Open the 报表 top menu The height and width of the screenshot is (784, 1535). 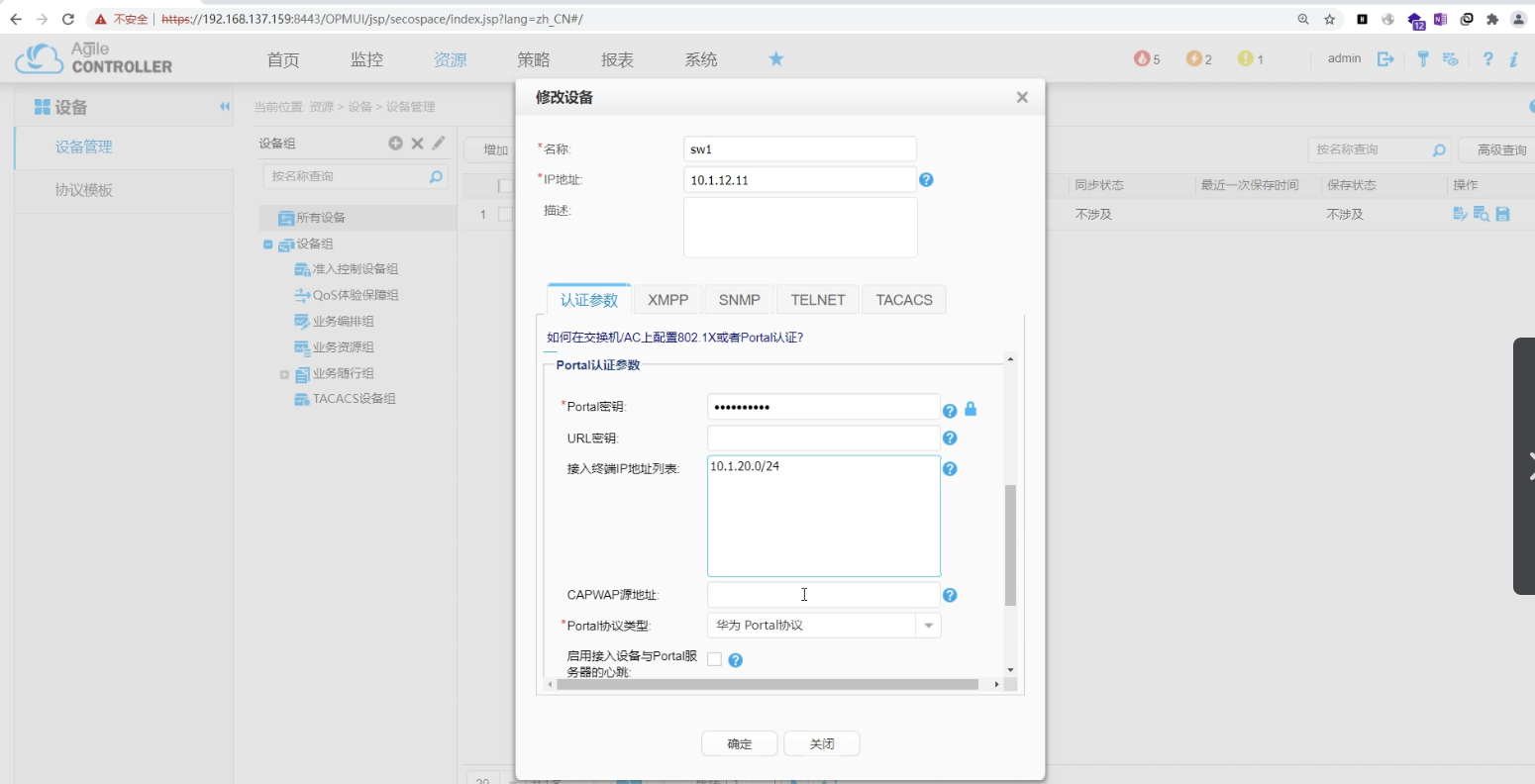tap(617, 59)
